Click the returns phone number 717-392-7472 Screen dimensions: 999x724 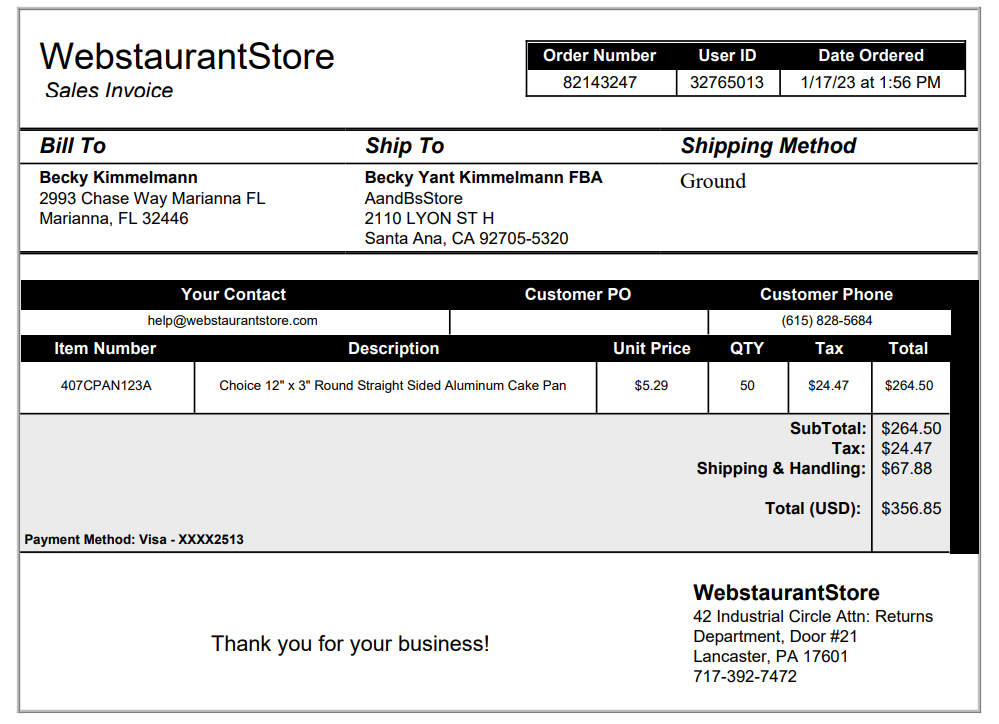coord(745,676)
